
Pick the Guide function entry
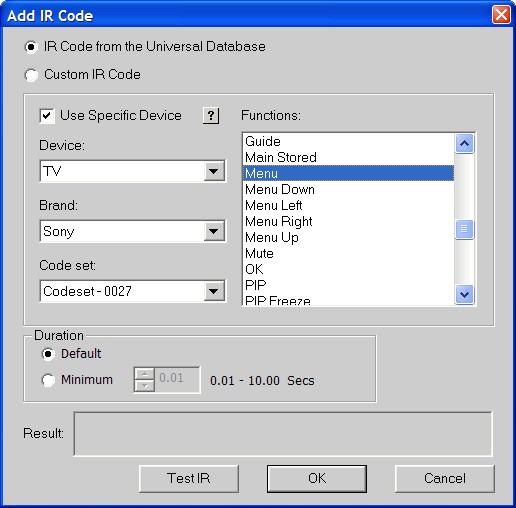[x=348, y=141]
